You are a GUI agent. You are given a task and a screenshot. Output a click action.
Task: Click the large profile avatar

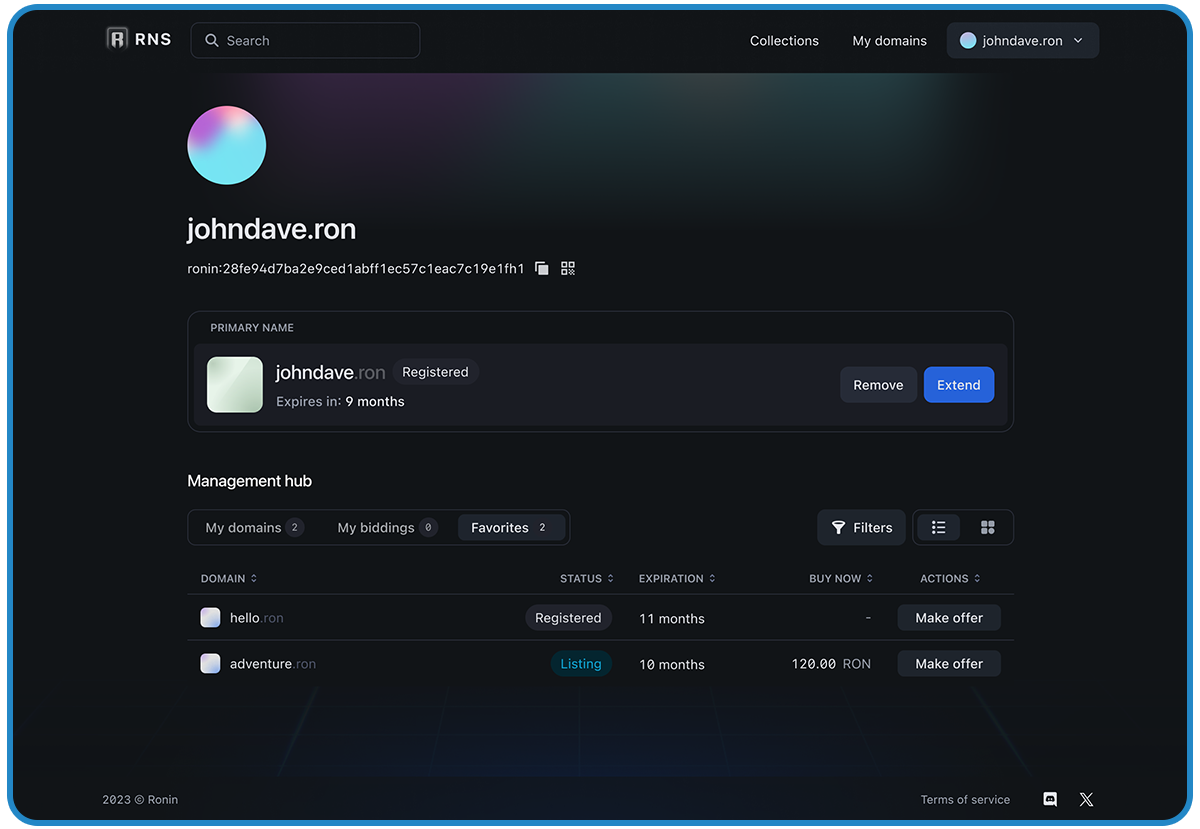point(227,145)
